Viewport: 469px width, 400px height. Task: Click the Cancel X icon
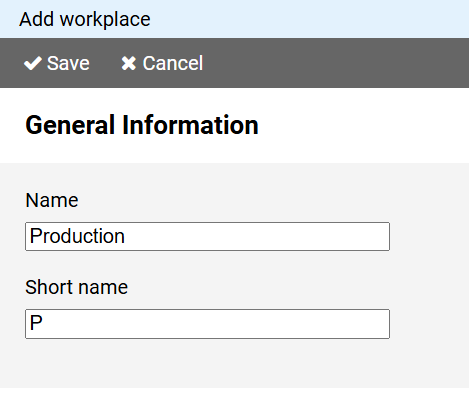129,63
